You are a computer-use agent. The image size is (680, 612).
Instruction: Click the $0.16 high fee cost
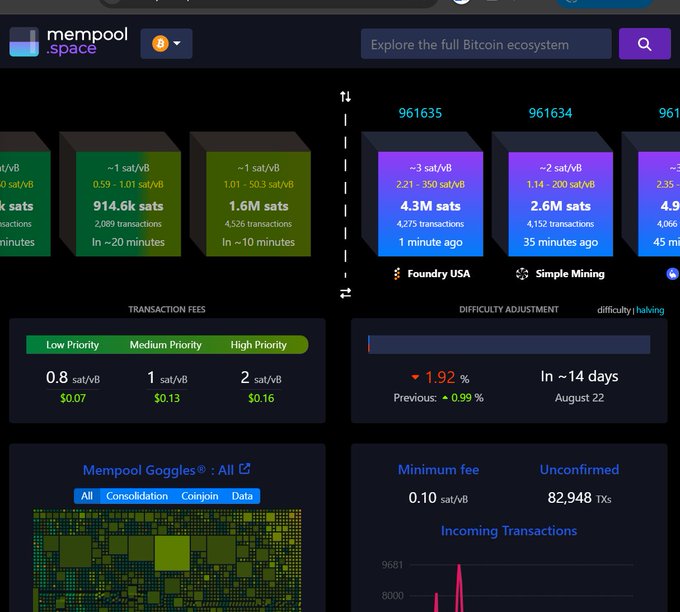coord(261,398)
